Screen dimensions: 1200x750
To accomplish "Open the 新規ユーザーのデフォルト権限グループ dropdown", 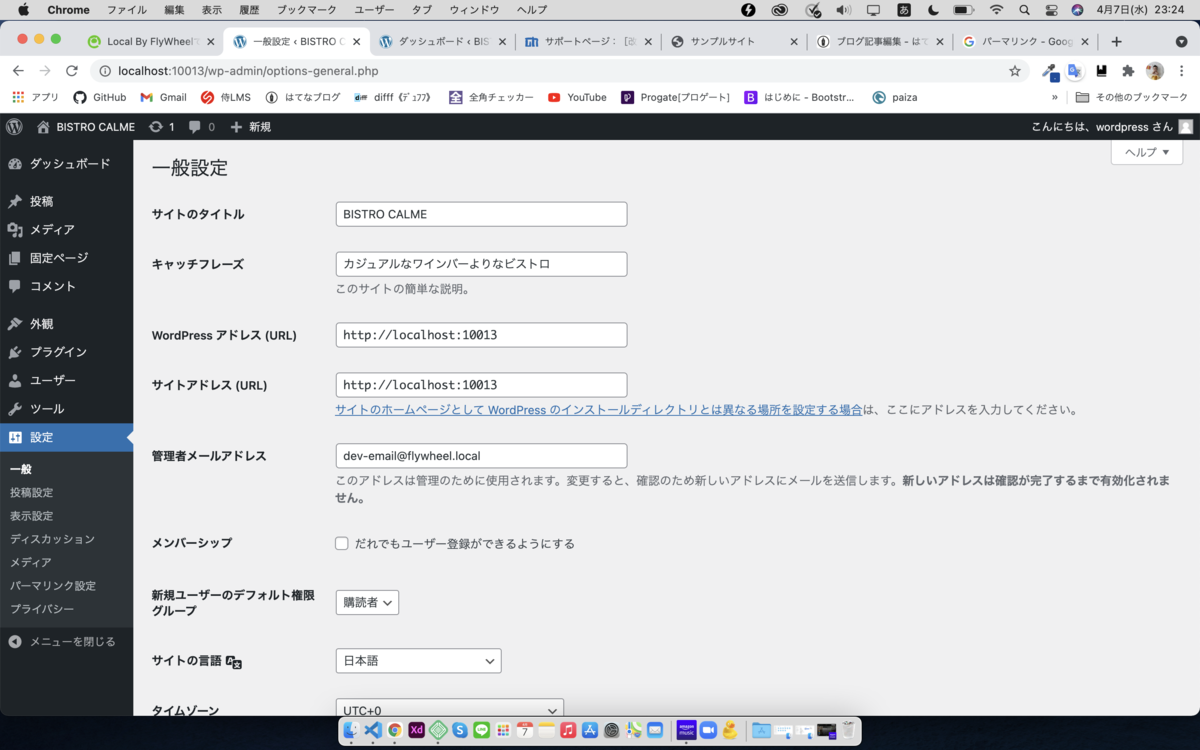I will (x=366, y=602).
